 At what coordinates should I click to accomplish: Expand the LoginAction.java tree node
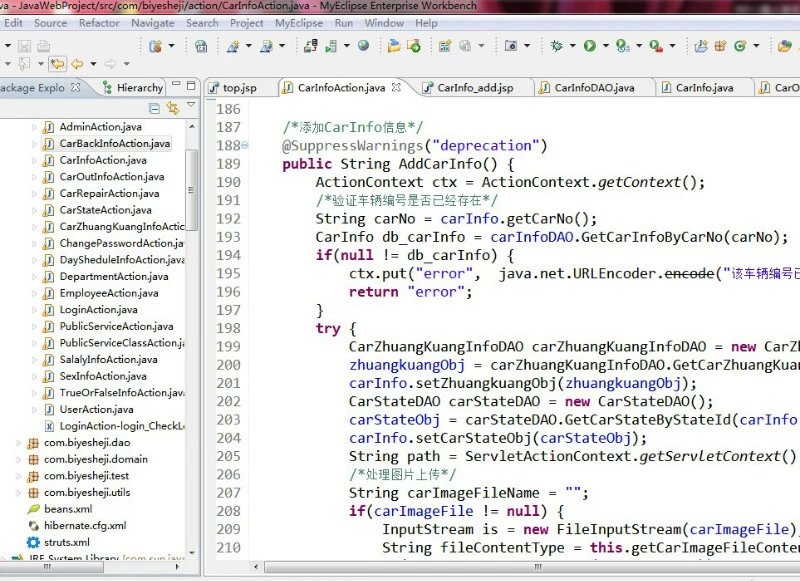tap(34, 310)
